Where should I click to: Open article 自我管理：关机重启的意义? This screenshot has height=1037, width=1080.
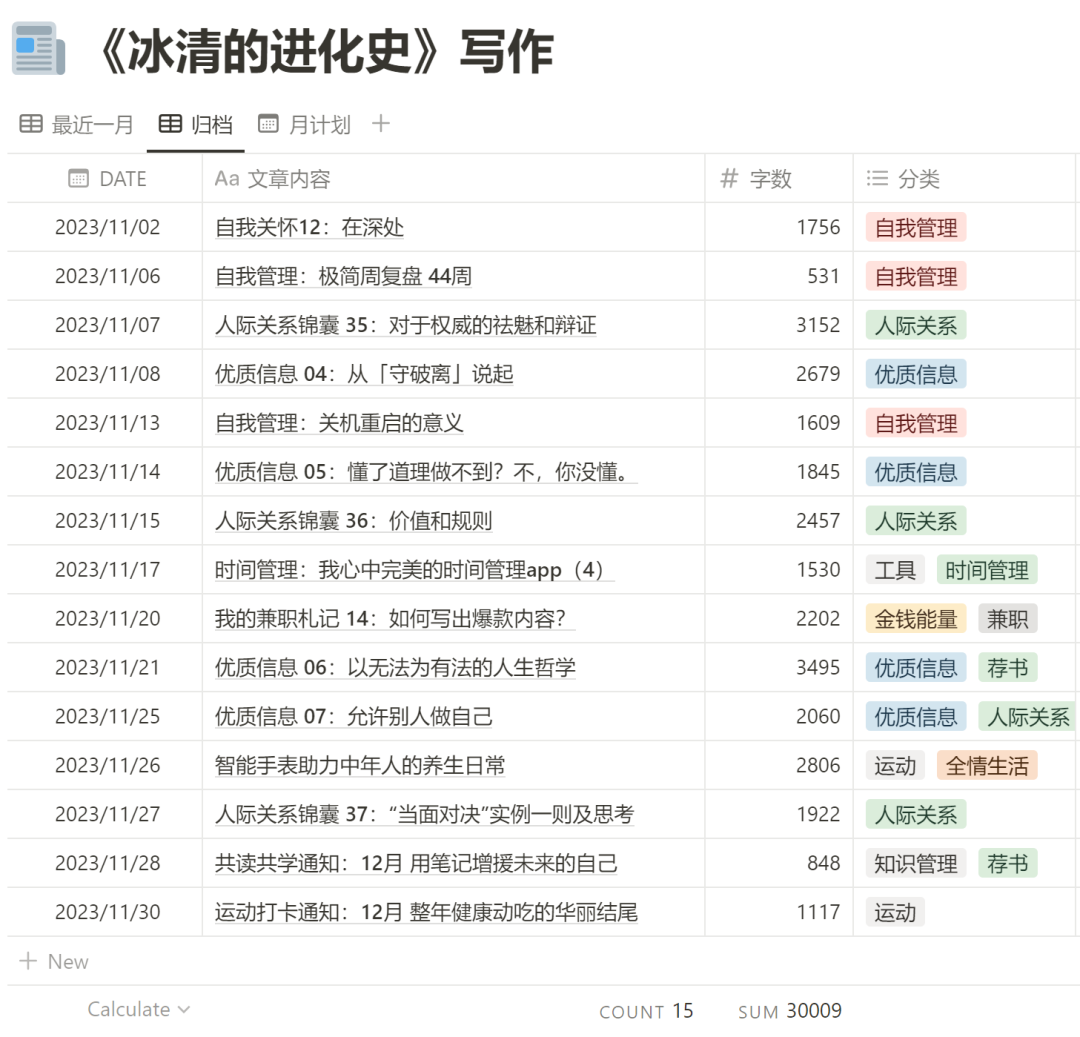pyautogui.click(x=339, y=423)
